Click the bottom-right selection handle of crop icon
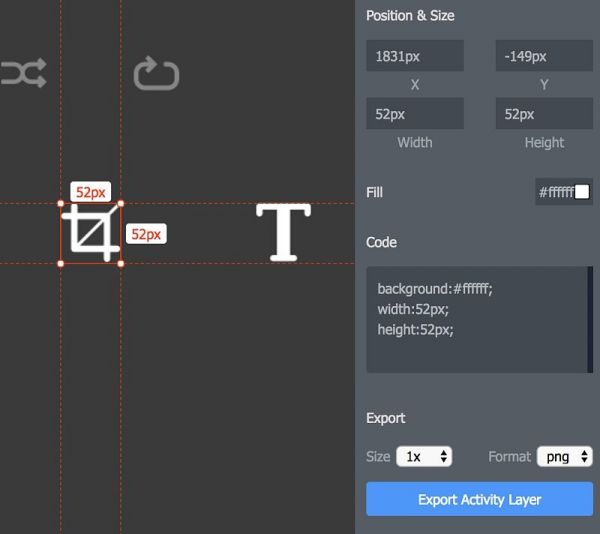Image resolution: width=600 pixels, height=534 pixels. click(x=121, y=264)
